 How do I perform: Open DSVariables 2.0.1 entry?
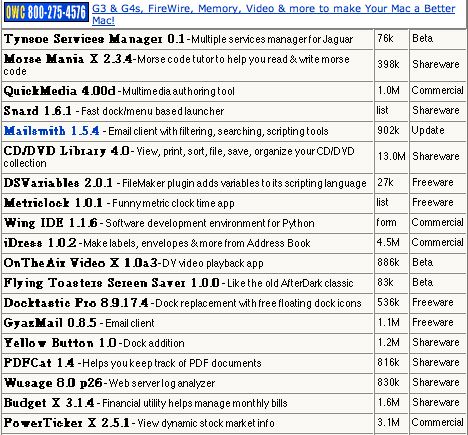tap(58, 183)
